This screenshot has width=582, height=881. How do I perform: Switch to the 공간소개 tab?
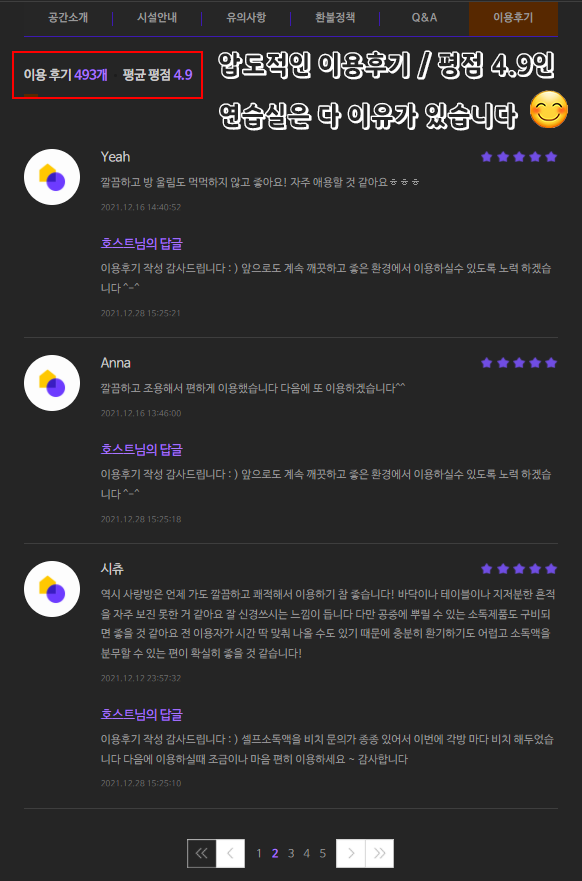(66, 17)
